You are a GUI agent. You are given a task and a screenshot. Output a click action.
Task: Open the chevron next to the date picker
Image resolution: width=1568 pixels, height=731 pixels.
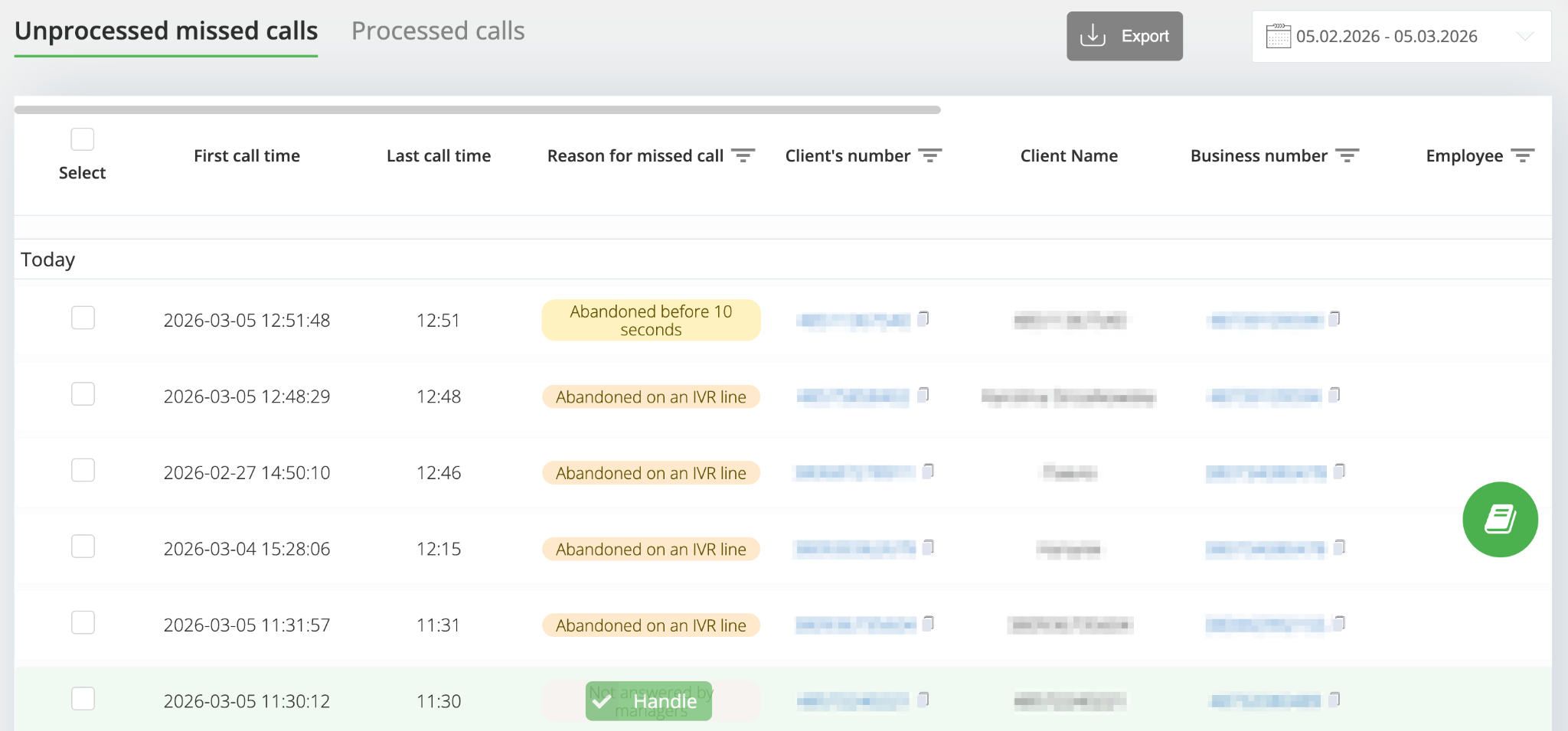[x=1527, y=35]
